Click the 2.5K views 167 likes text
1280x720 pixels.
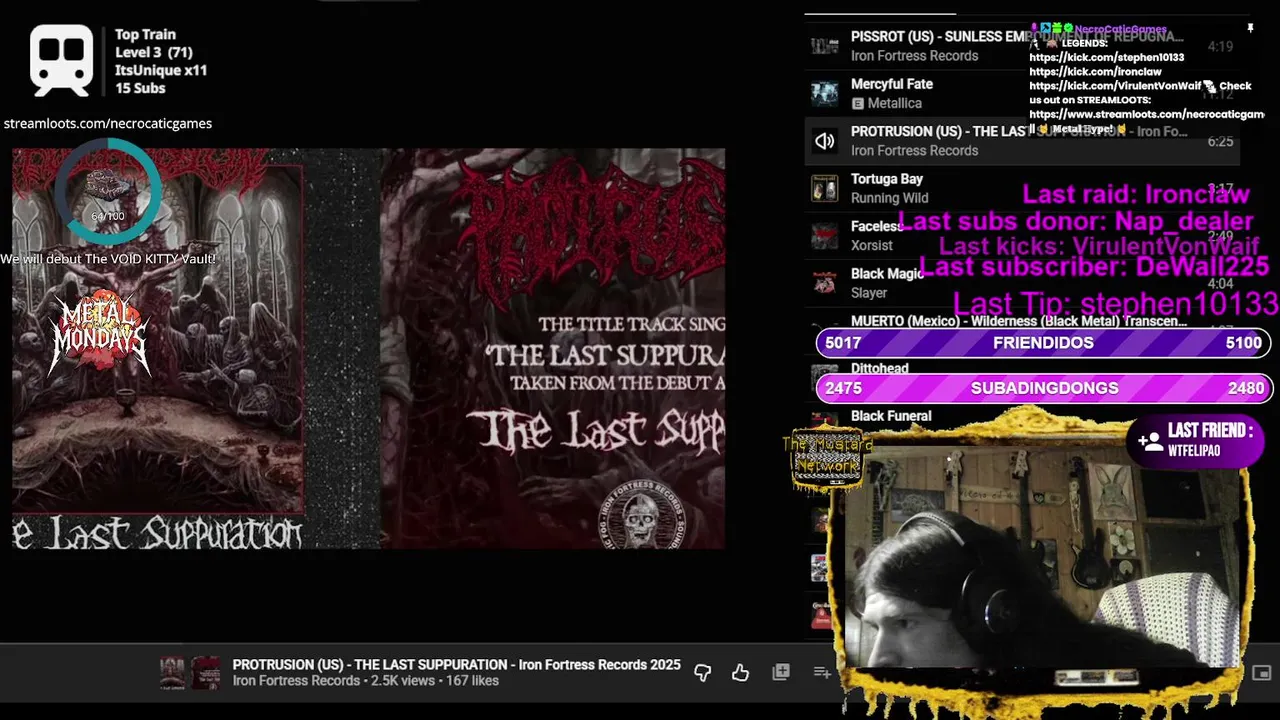pyautogui.click(x=435, y=681)
